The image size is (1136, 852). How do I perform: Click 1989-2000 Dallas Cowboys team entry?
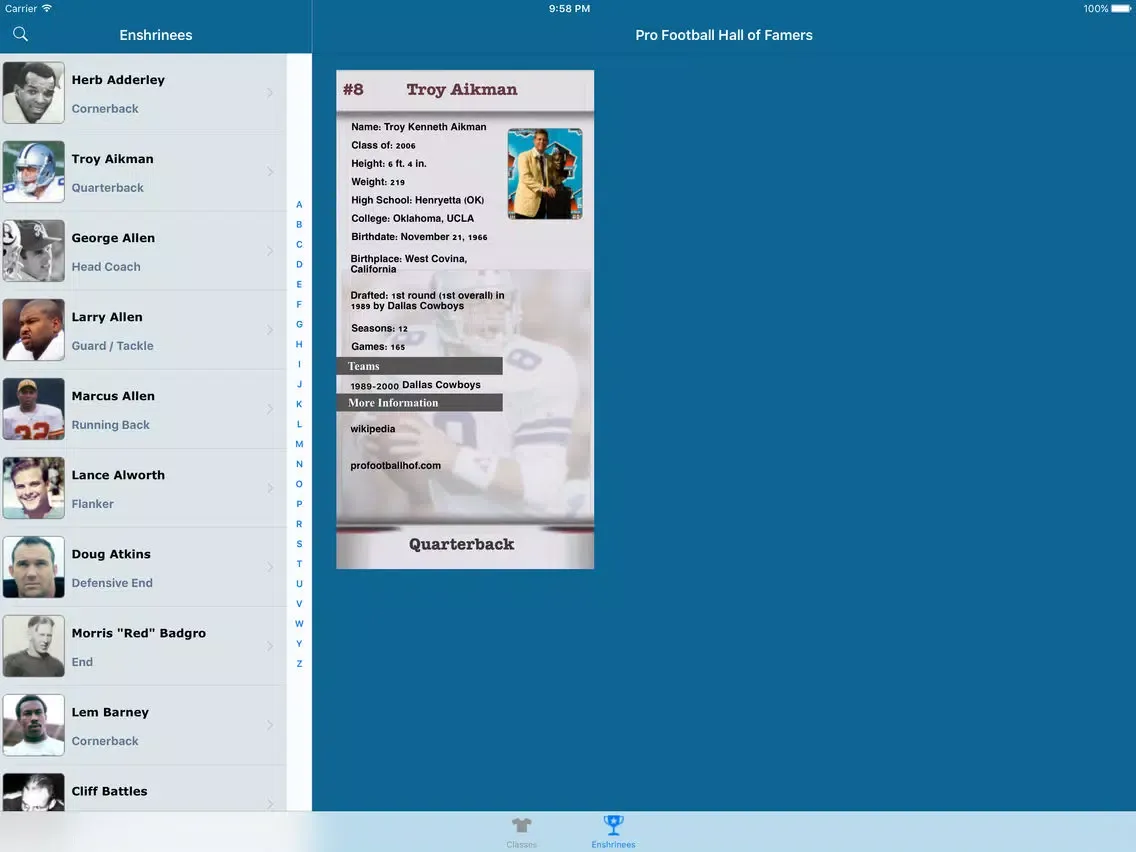[415, 385]
